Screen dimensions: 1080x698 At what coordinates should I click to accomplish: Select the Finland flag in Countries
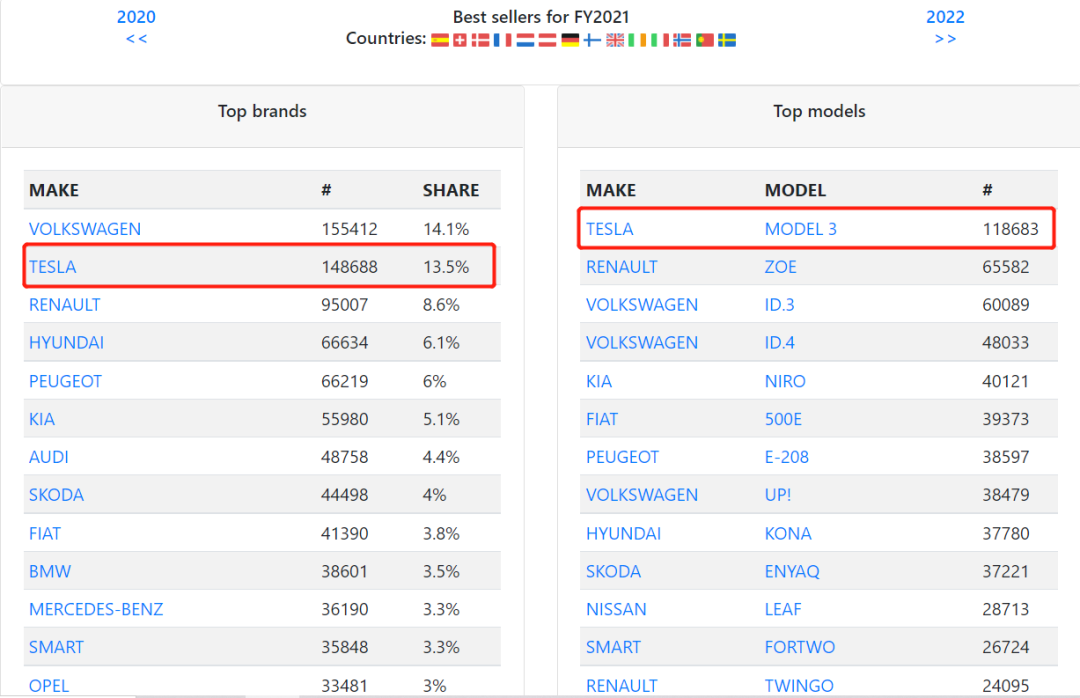point(592,40)
